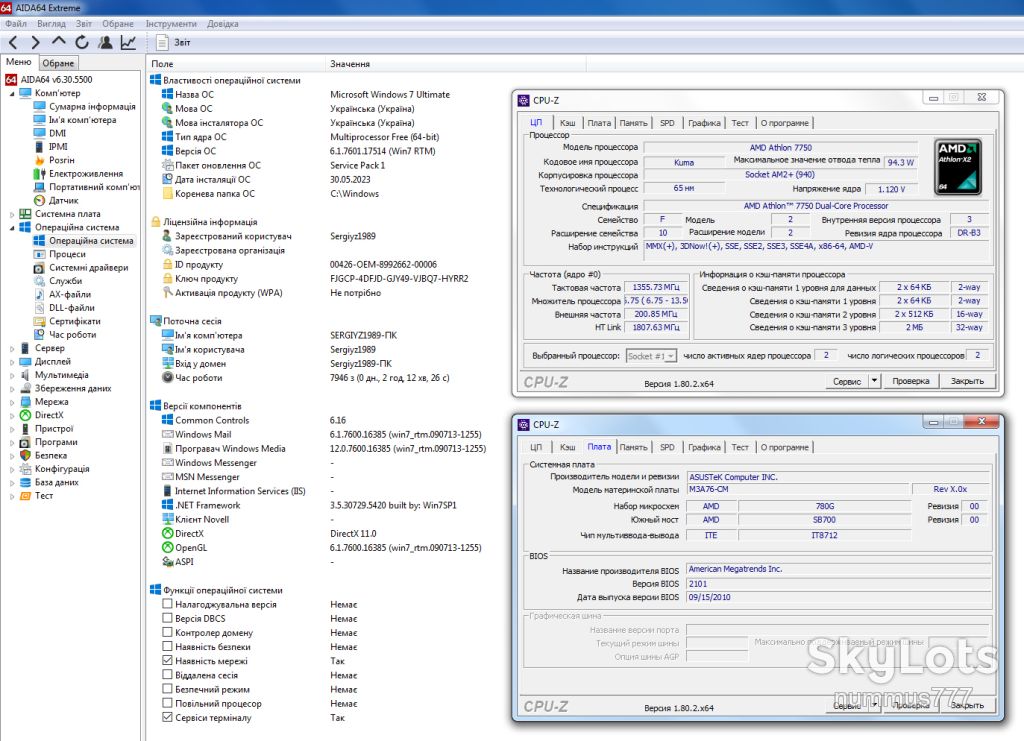Collapse the Комп'ютер tree node
The height and width of the screenshot is (741, 1024).
[12, 93]
